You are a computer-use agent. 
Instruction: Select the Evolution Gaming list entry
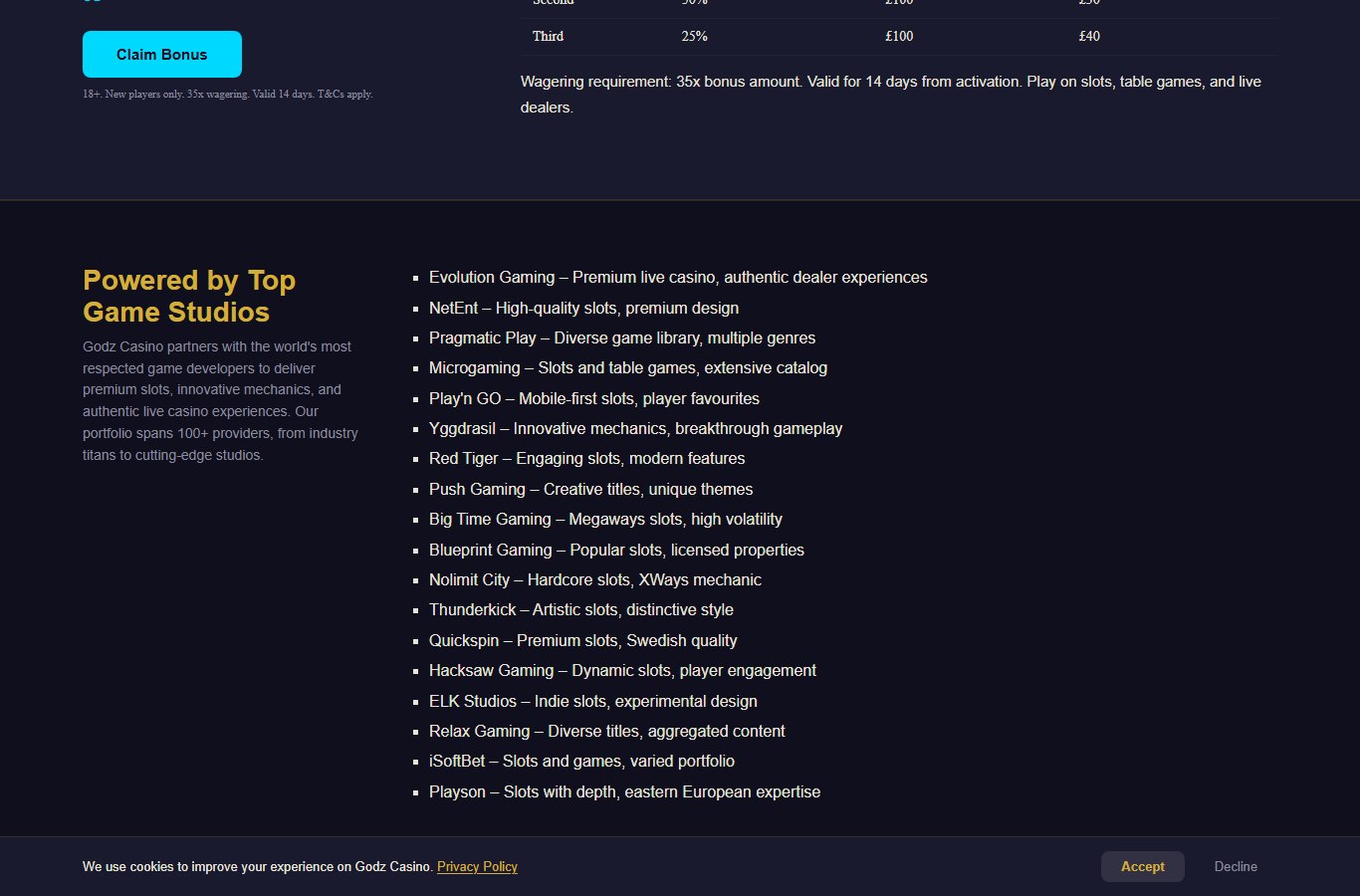678,277
